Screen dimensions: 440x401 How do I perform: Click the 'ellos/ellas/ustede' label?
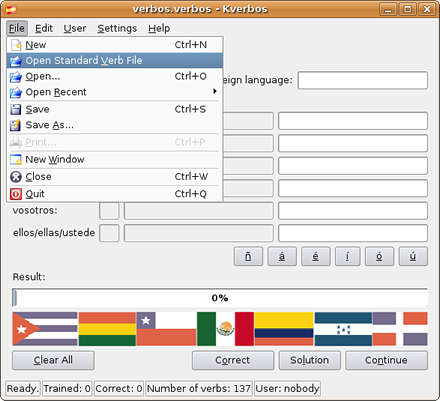[x=54, y=233]
